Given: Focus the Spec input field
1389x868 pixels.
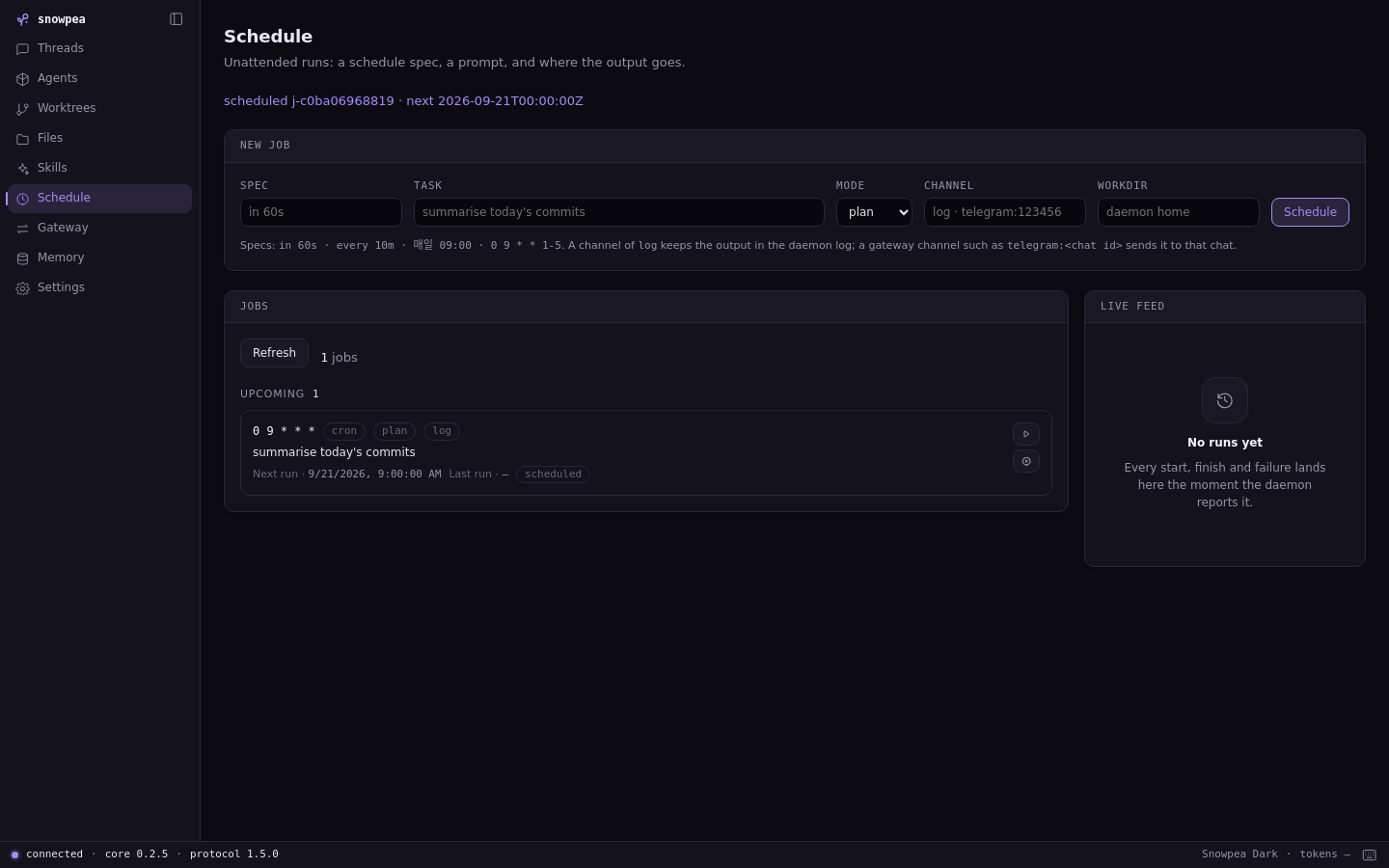Looking at the screenshot, I should click(x=321, y=212).
